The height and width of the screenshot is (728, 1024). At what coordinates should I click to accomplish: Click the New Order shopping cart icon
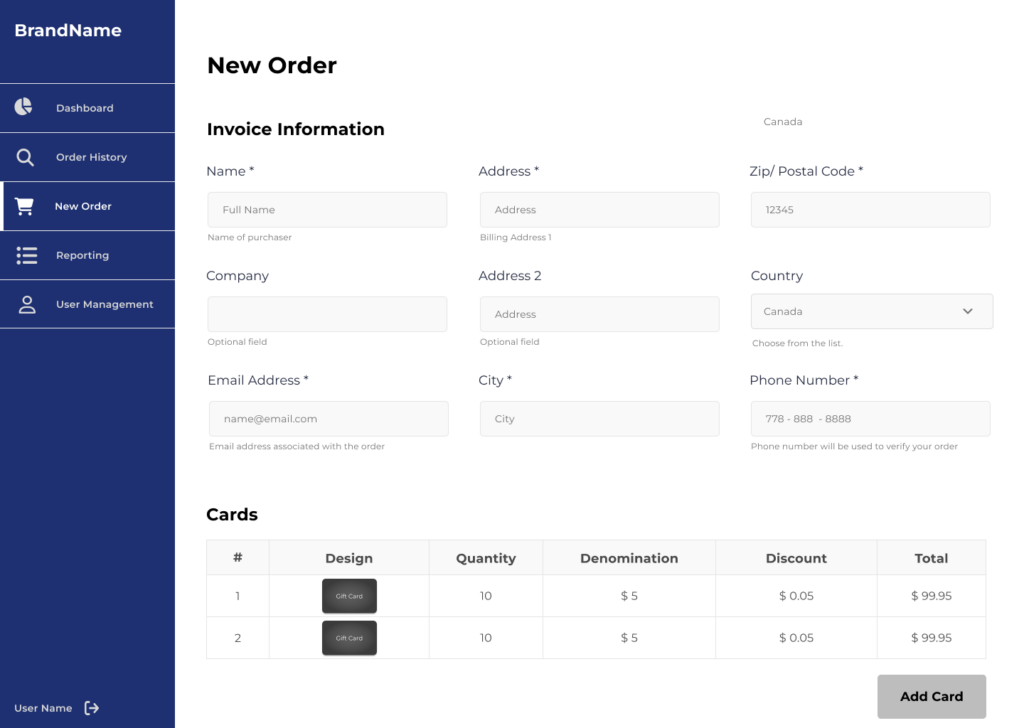(25, 206)
